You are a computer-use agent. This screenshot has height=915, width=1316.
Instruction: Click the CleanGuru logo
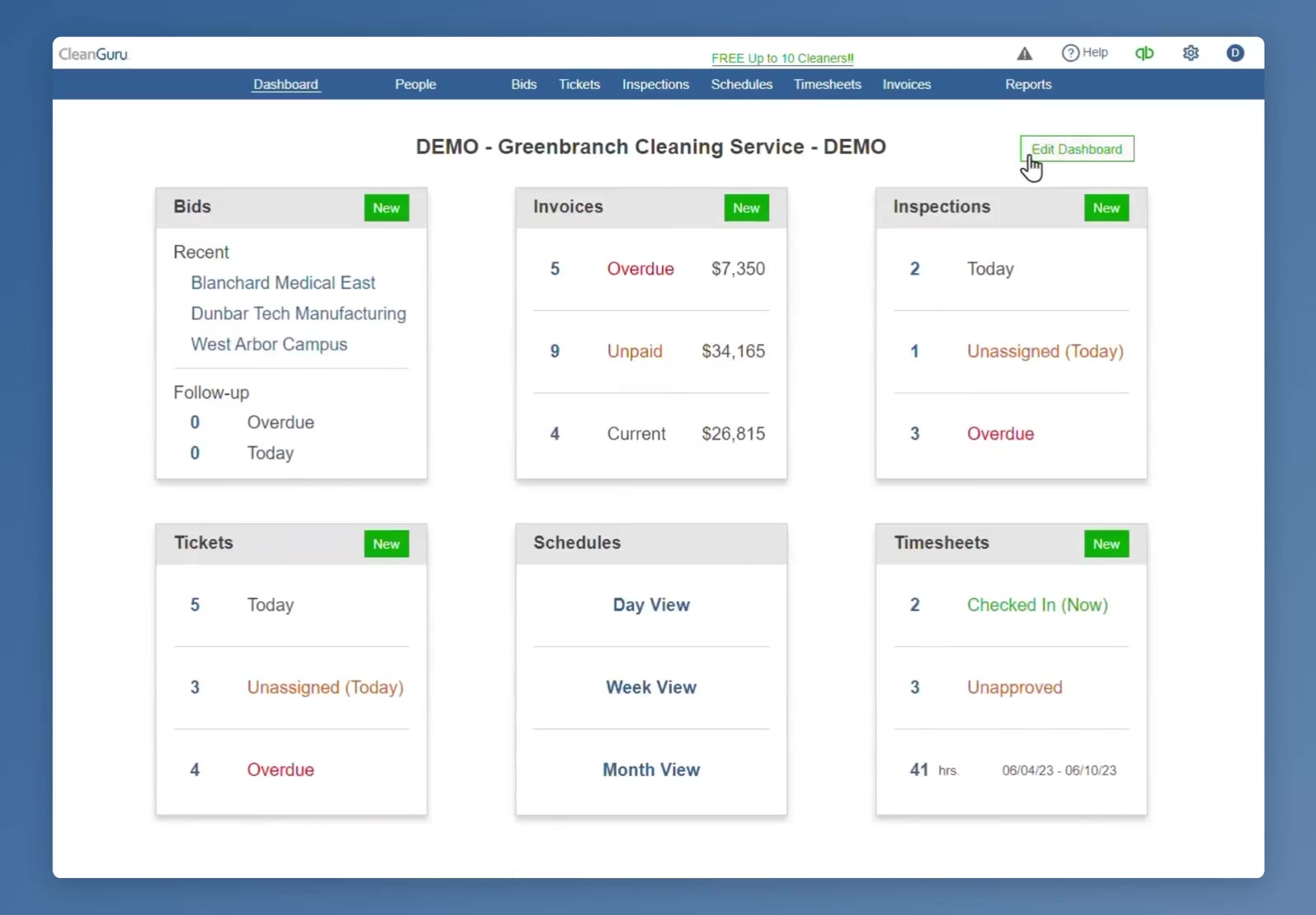pos(94,54)
